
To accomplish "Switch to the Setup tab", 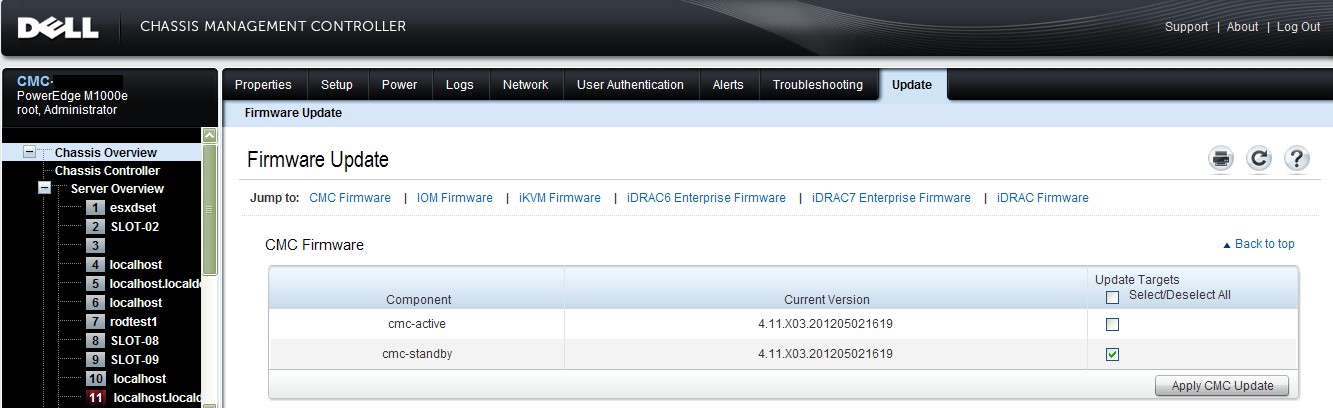I will pos(337,85).
